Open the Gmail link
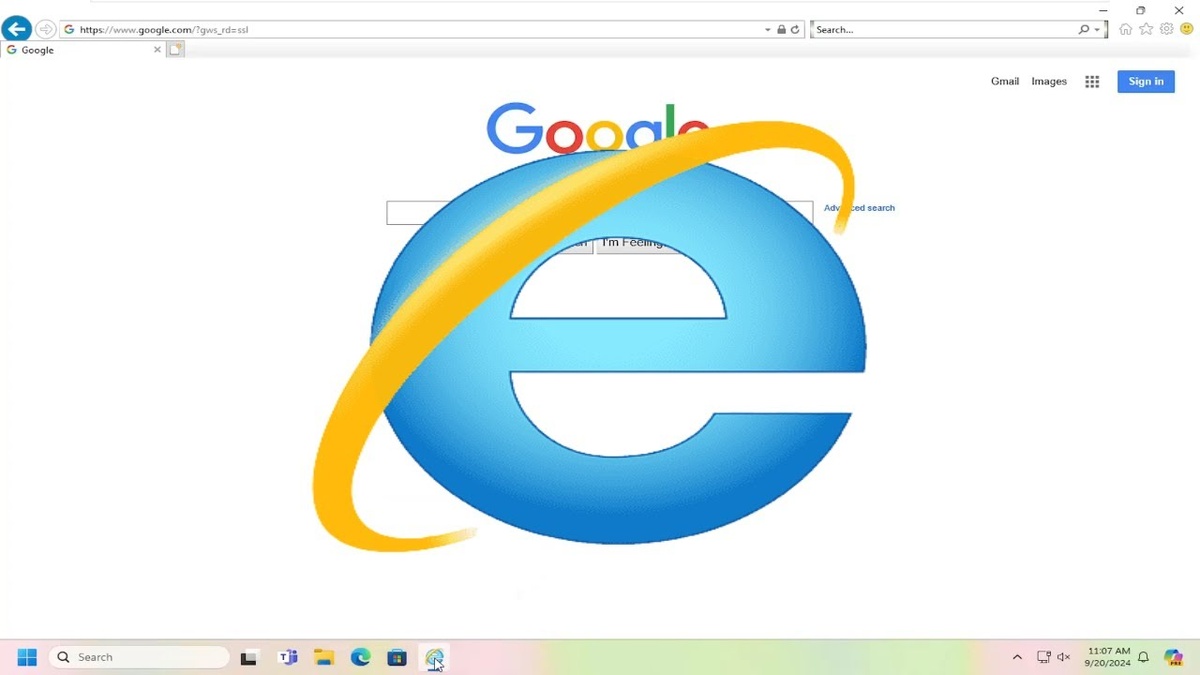Screen dimensions: 1200x675 tap(1005, 82)
